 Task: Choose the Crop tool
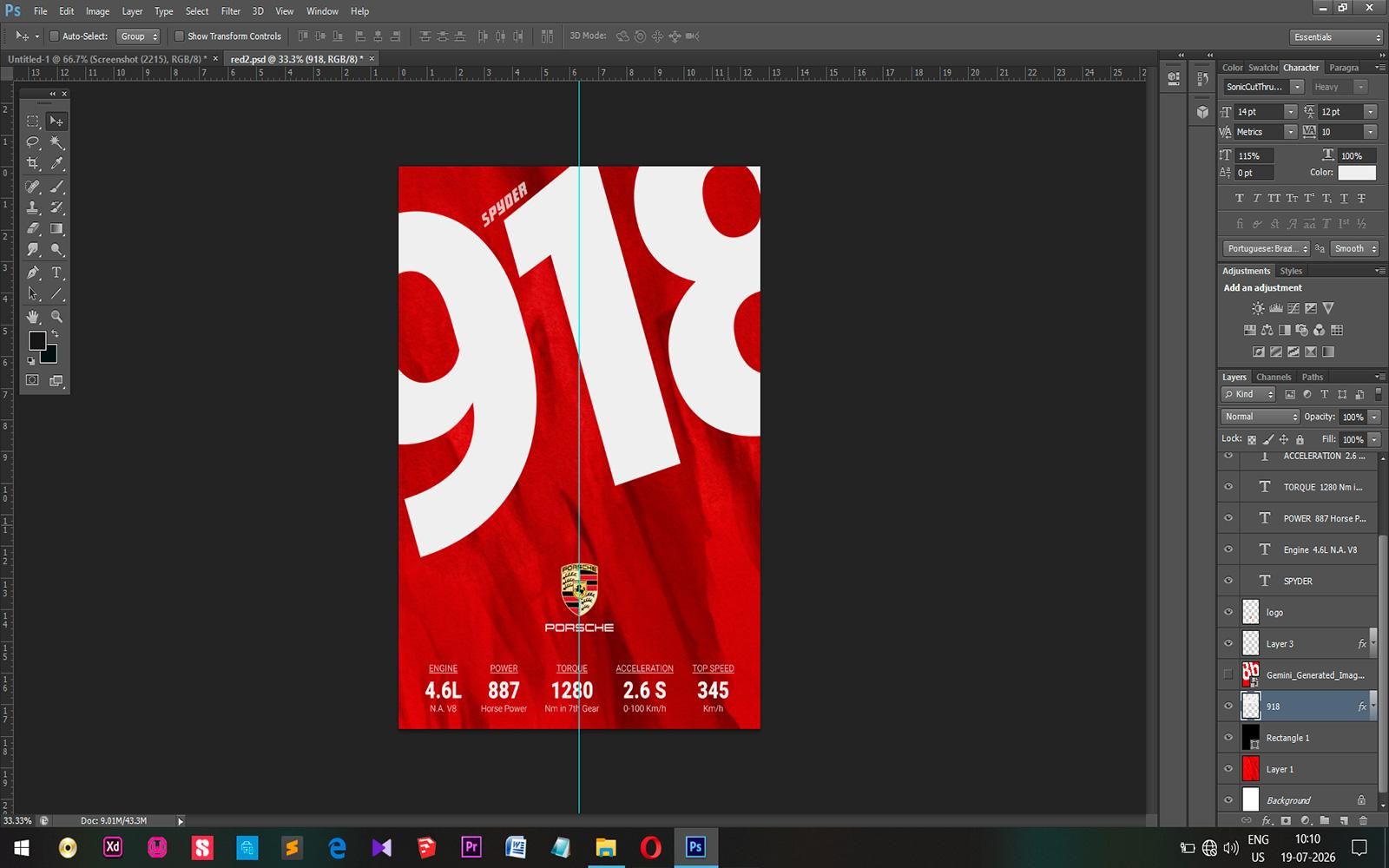(33, 163)
